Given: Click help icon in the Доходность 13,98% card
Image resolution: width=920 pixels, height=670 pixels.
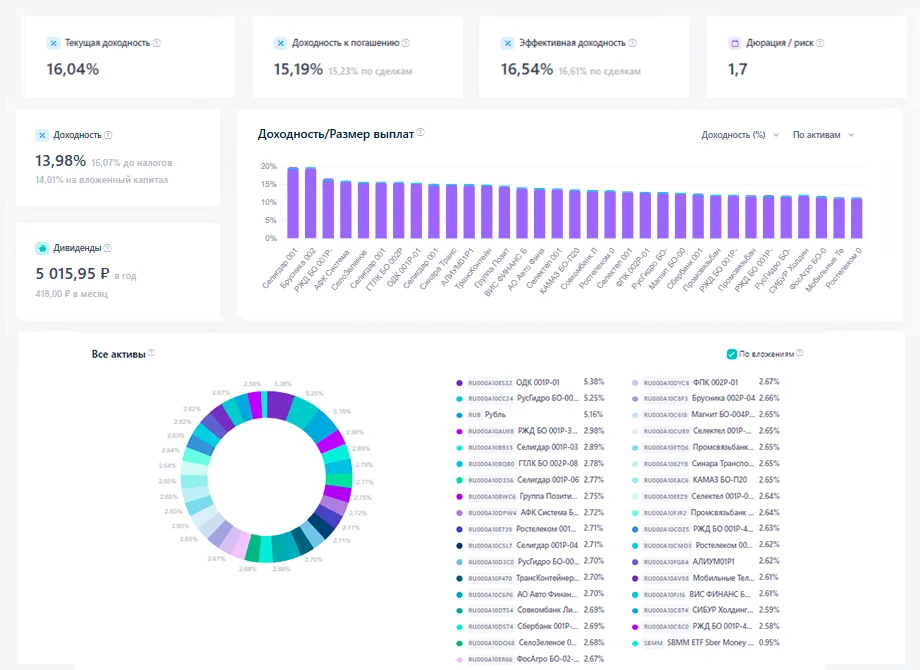Looking at the screenshot, I should point(108,135).
